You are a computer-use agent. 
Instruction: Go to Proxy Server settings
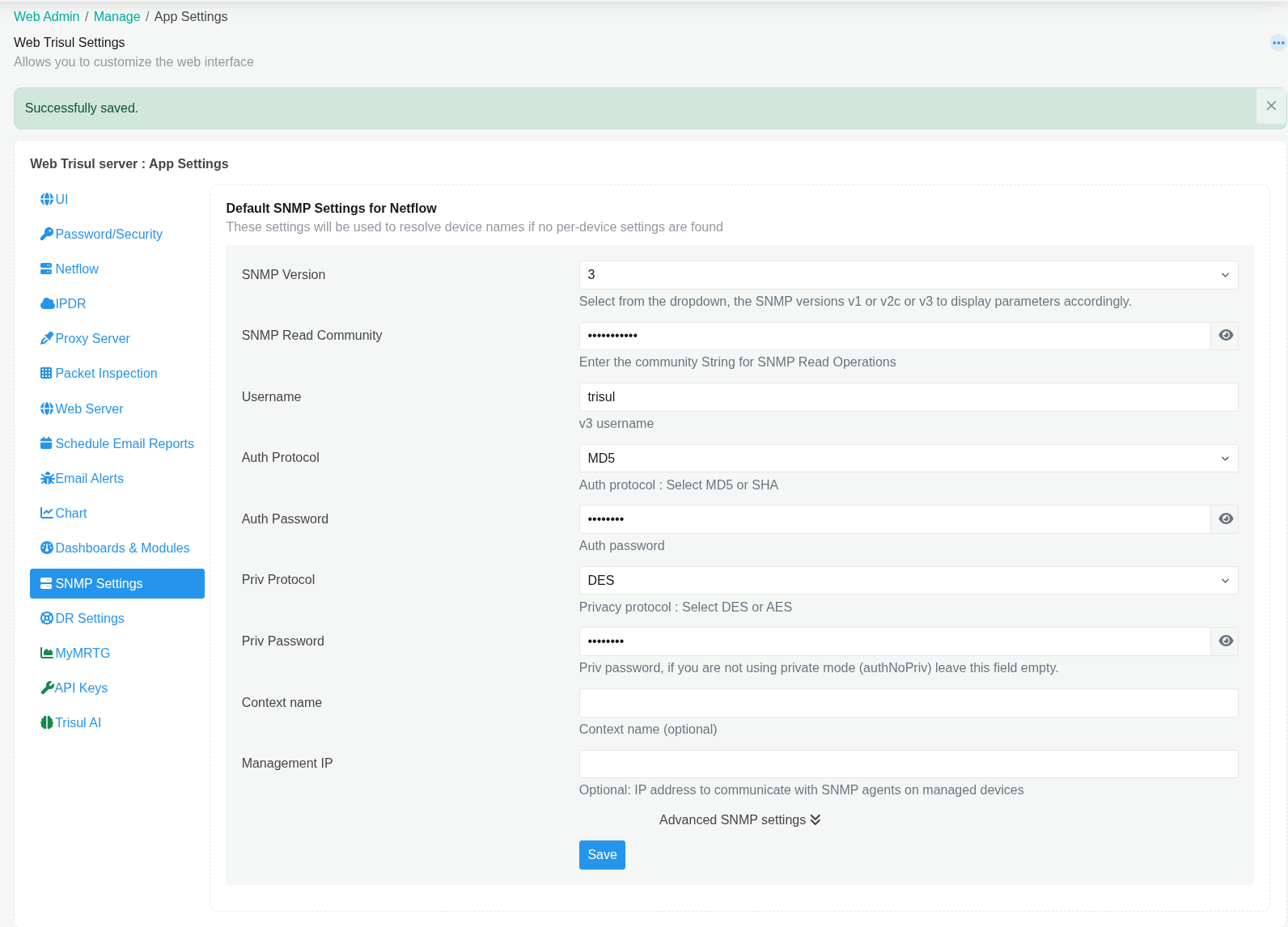(117, 338)
